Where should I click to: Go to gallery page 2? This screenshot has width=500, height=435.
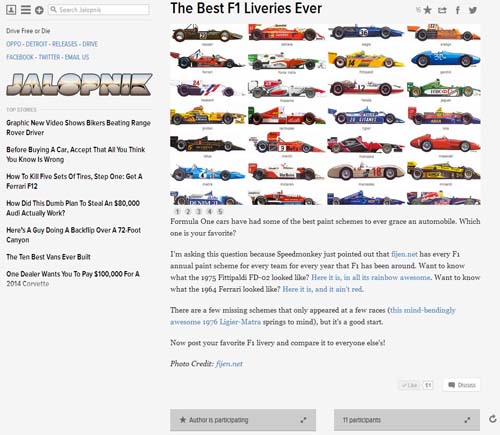pyautogui.click(x=188, y=211)
